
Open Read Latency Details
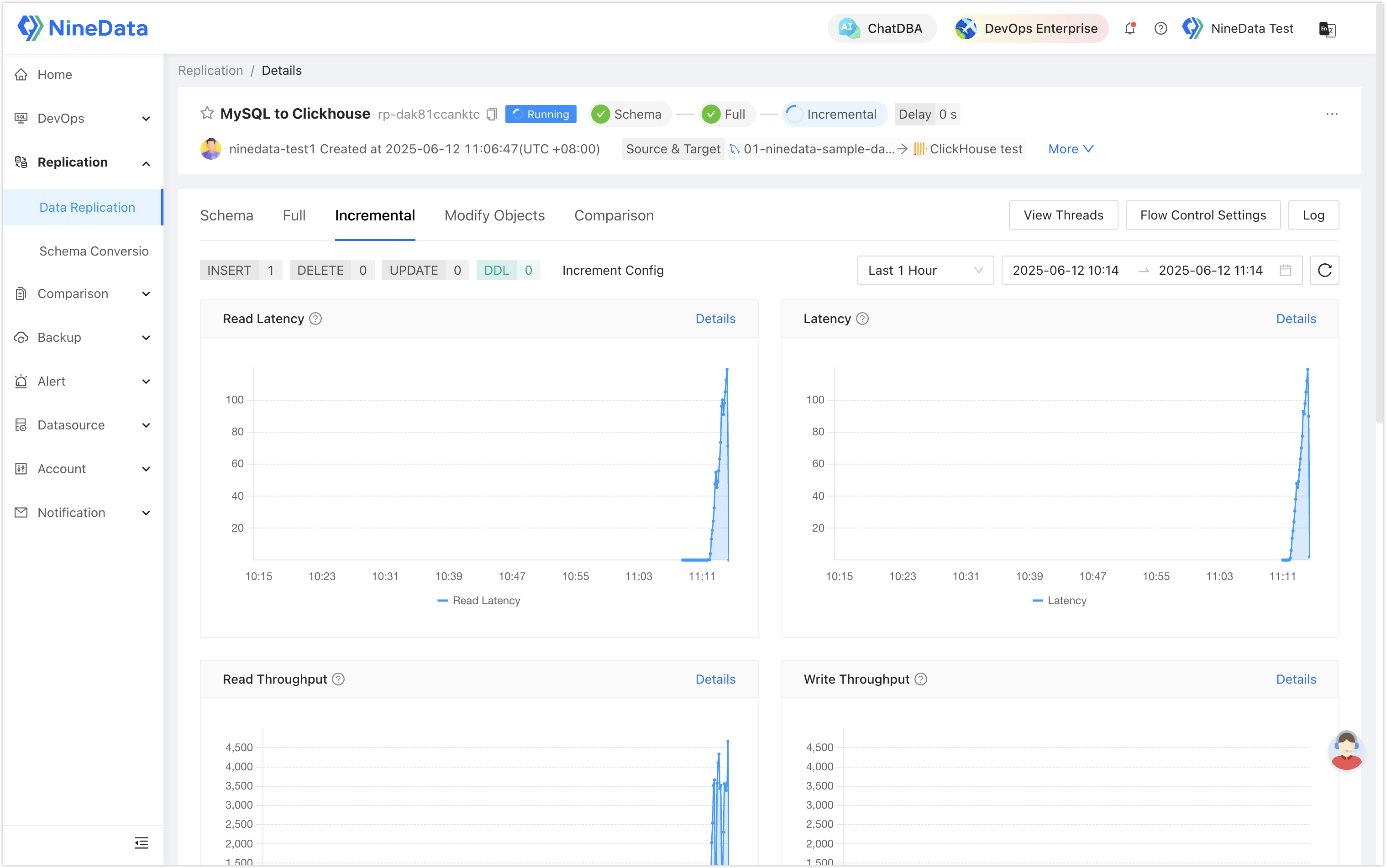(x=715, y=319)
